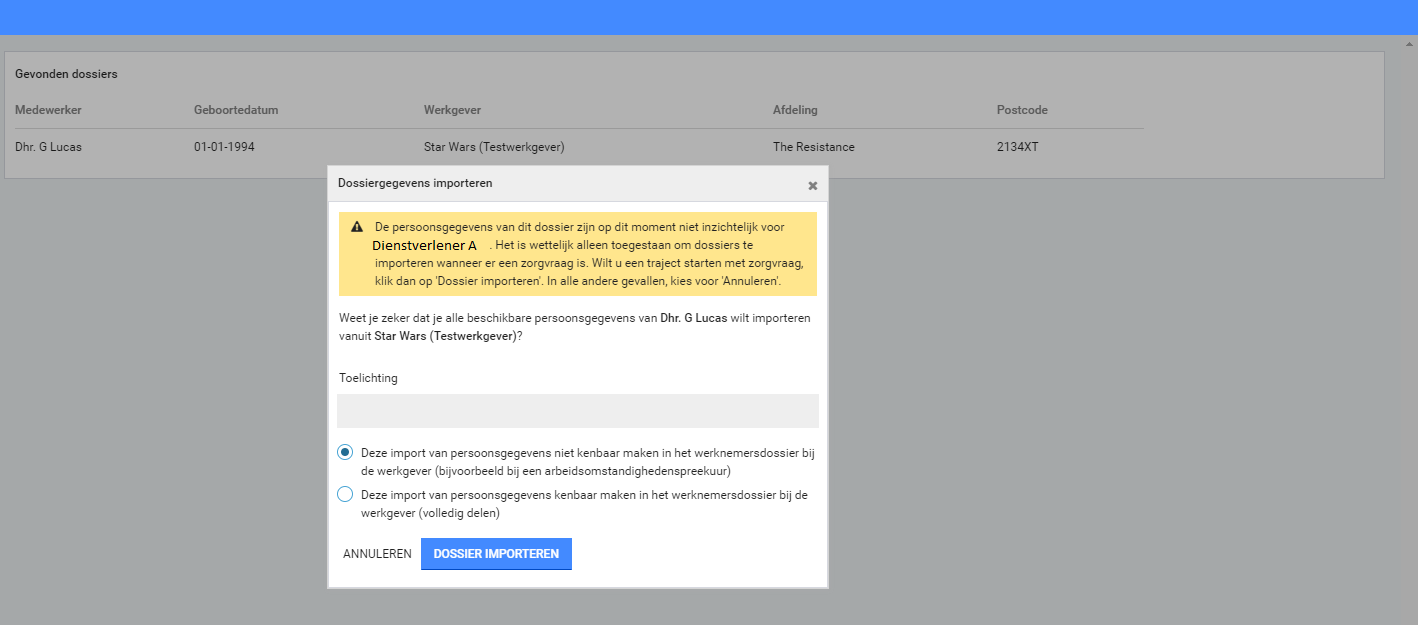Click the Dossiergegevens importeren title bar
Image resolution: width=1418 pixels, height=625 pixels.
(560, 184)
